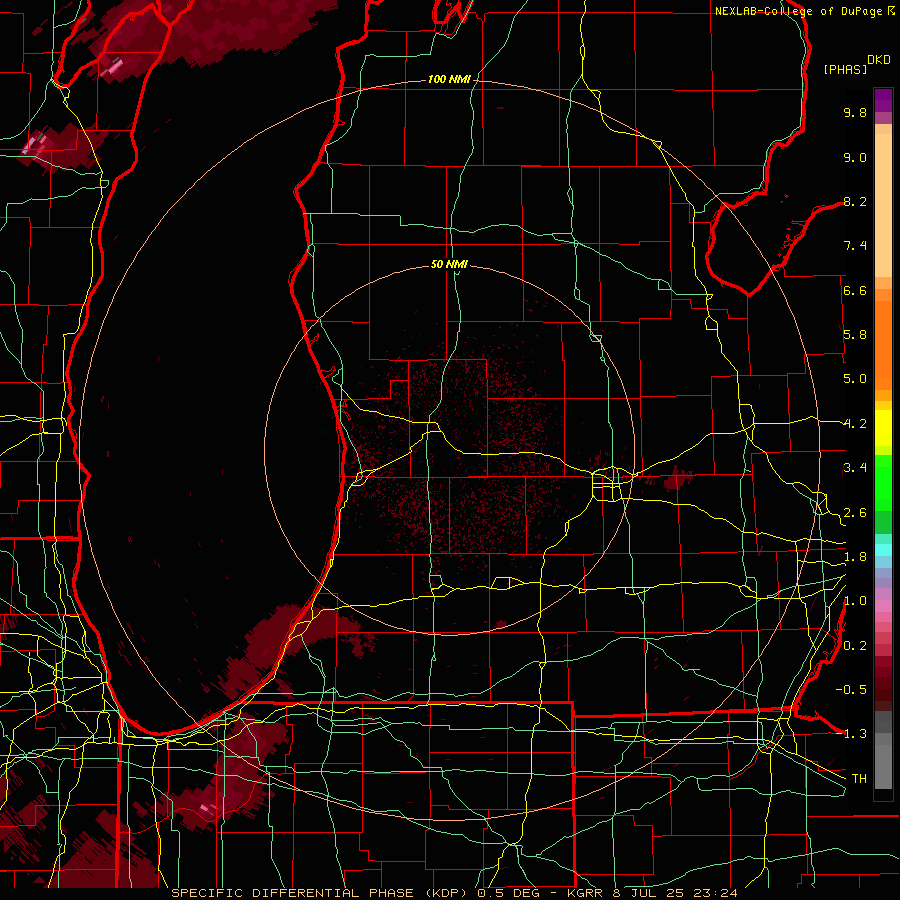900x900 pixels.
Task: Click the 'TH' threshold label
Action: click(x=859, y=779)
